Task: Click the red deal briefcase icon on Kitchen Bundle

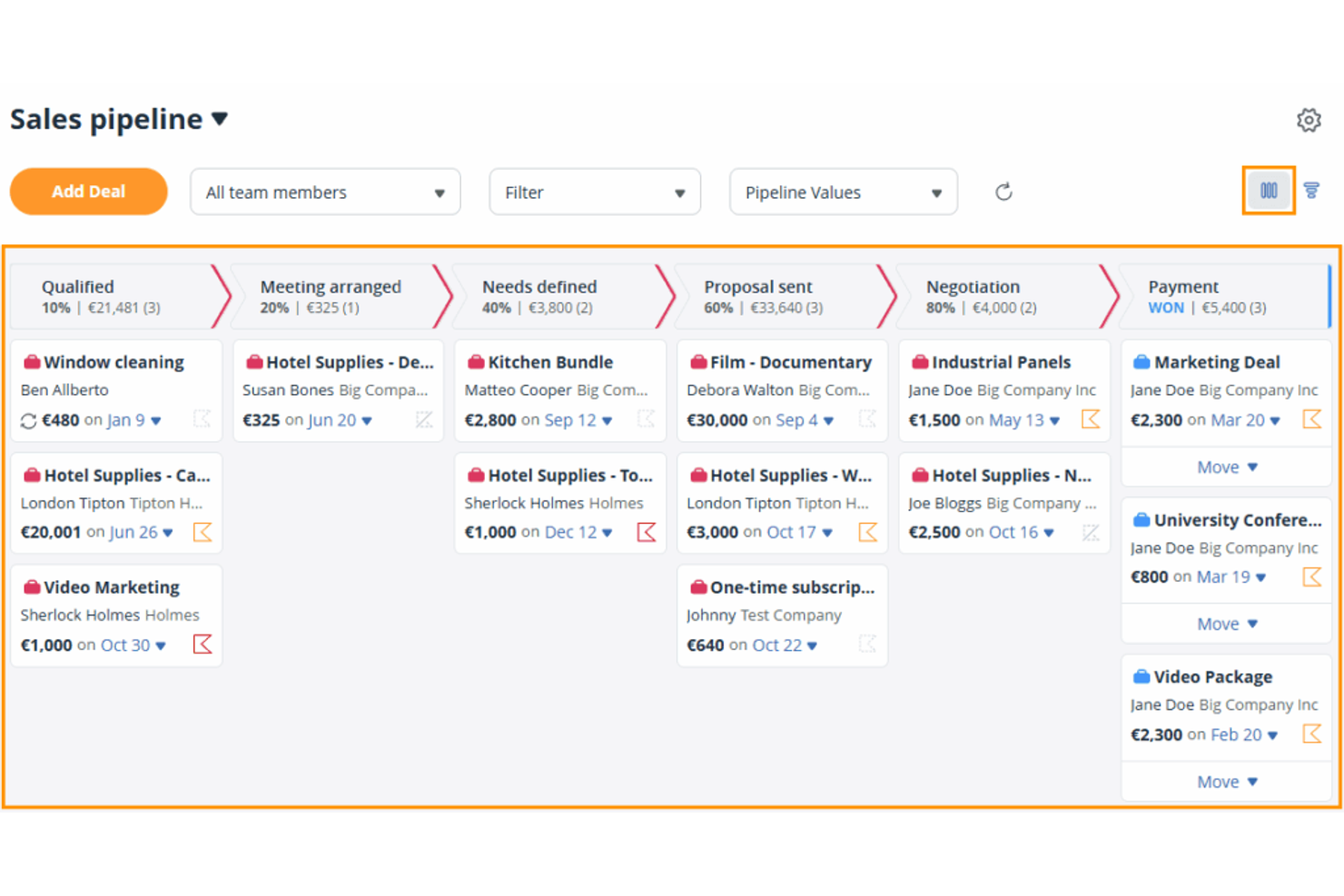Action: (x=476, y=361)
